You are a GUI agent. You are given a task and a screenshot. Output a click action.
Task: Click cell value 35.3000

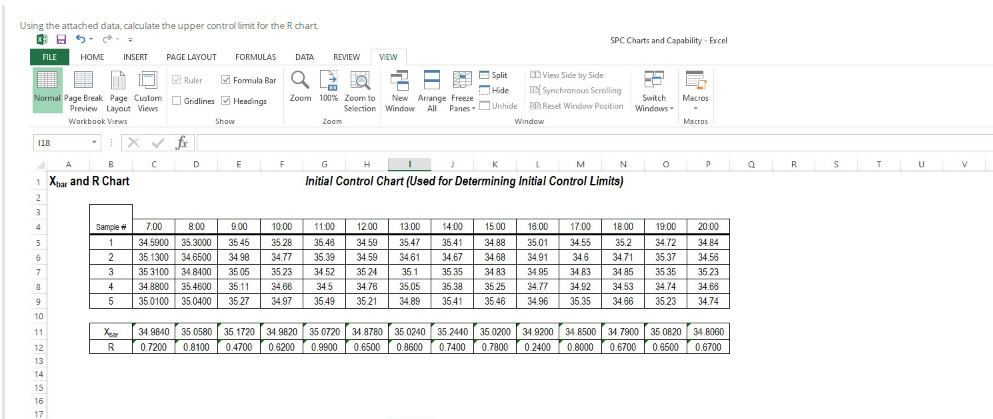[196, 242]
